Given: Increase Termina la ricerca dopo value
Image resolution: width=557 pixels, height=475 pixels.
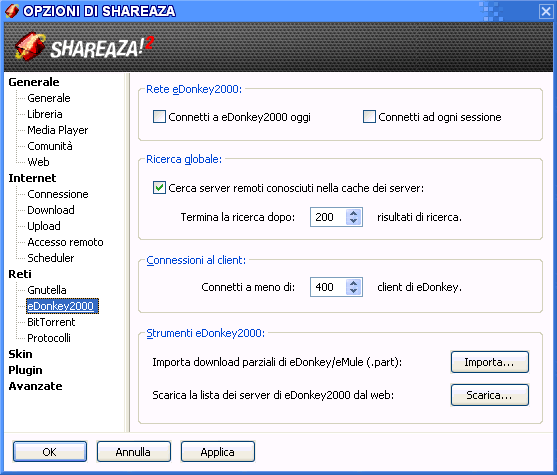Looking at the screenshot, I should (353, 213).
